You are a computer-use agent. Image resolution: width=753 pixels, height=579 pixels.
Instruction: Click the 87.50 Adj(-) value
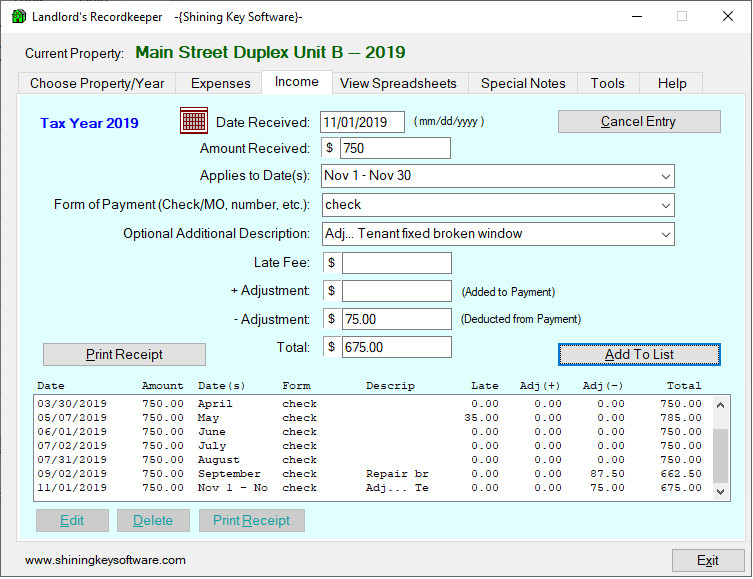607,473
